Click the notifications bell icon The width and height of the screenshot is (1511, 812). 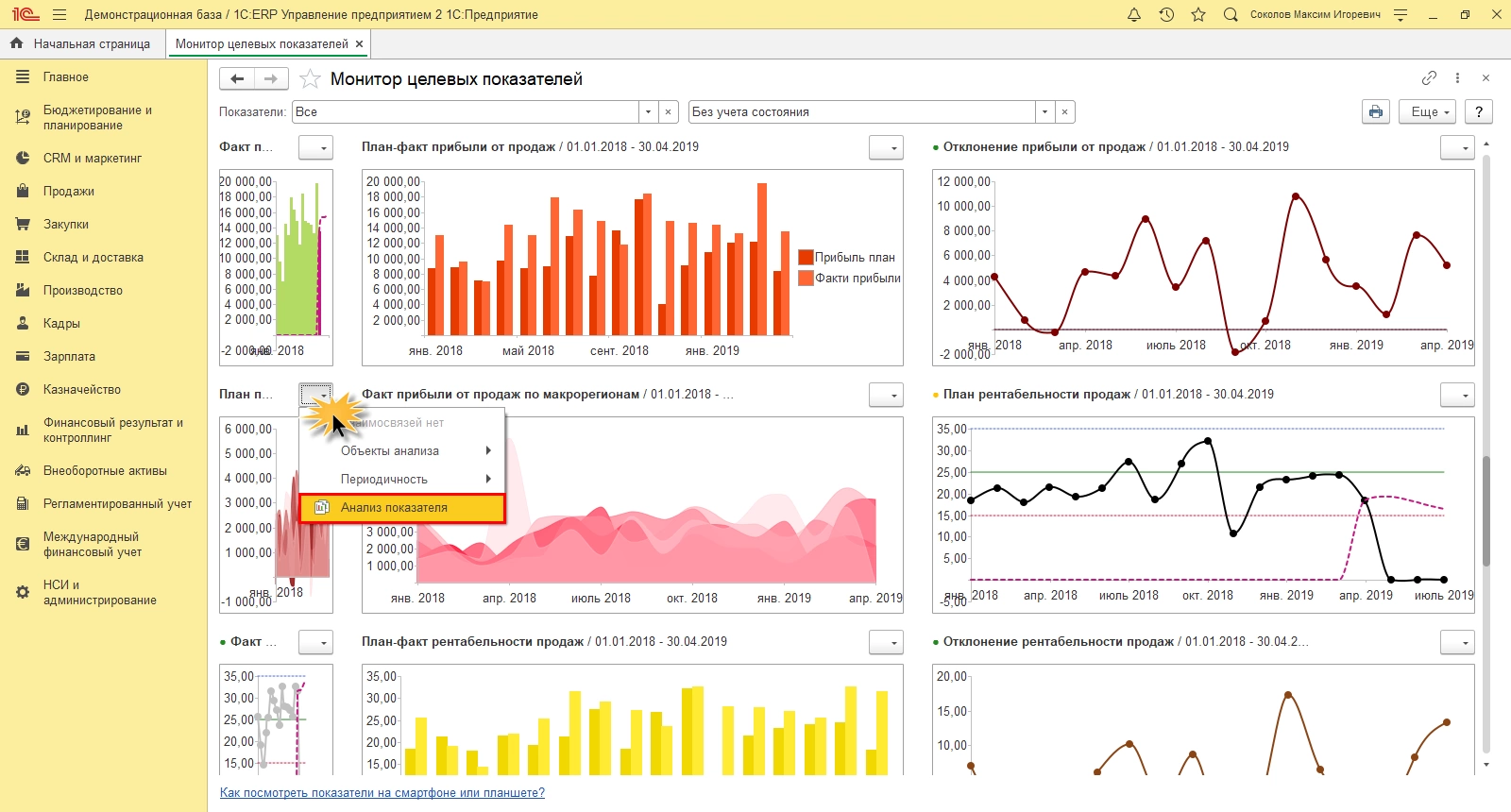click(x=1134, y=14)
